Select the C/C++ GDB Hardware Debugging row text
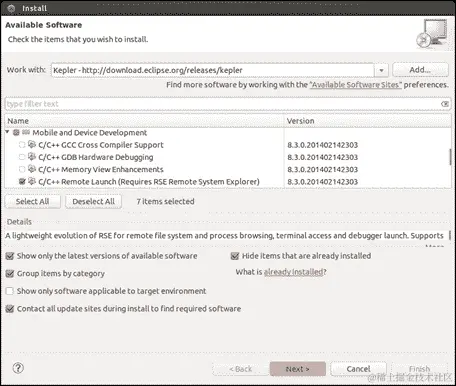 [96, 157]
